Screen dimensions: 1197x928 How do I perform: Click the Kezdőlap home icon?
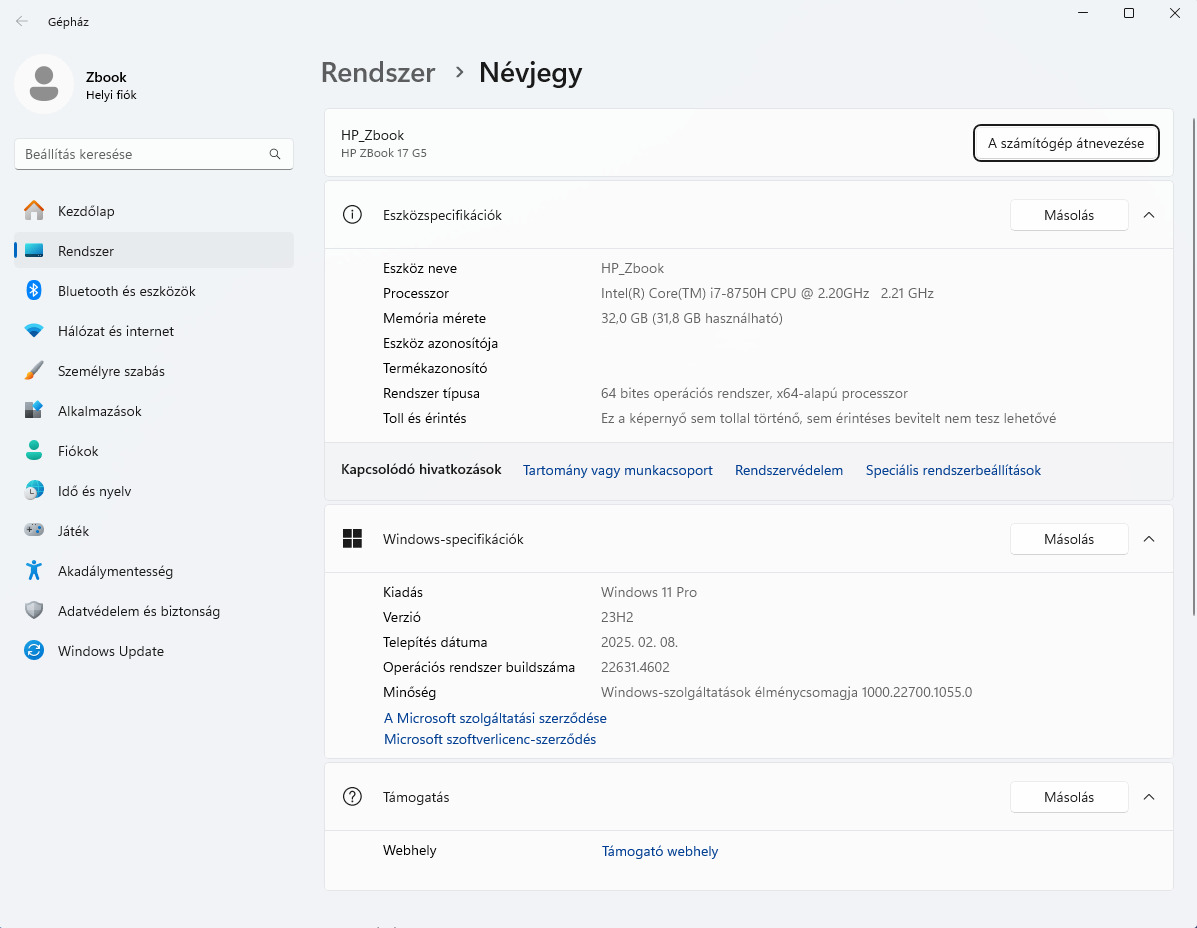(34, 211)
